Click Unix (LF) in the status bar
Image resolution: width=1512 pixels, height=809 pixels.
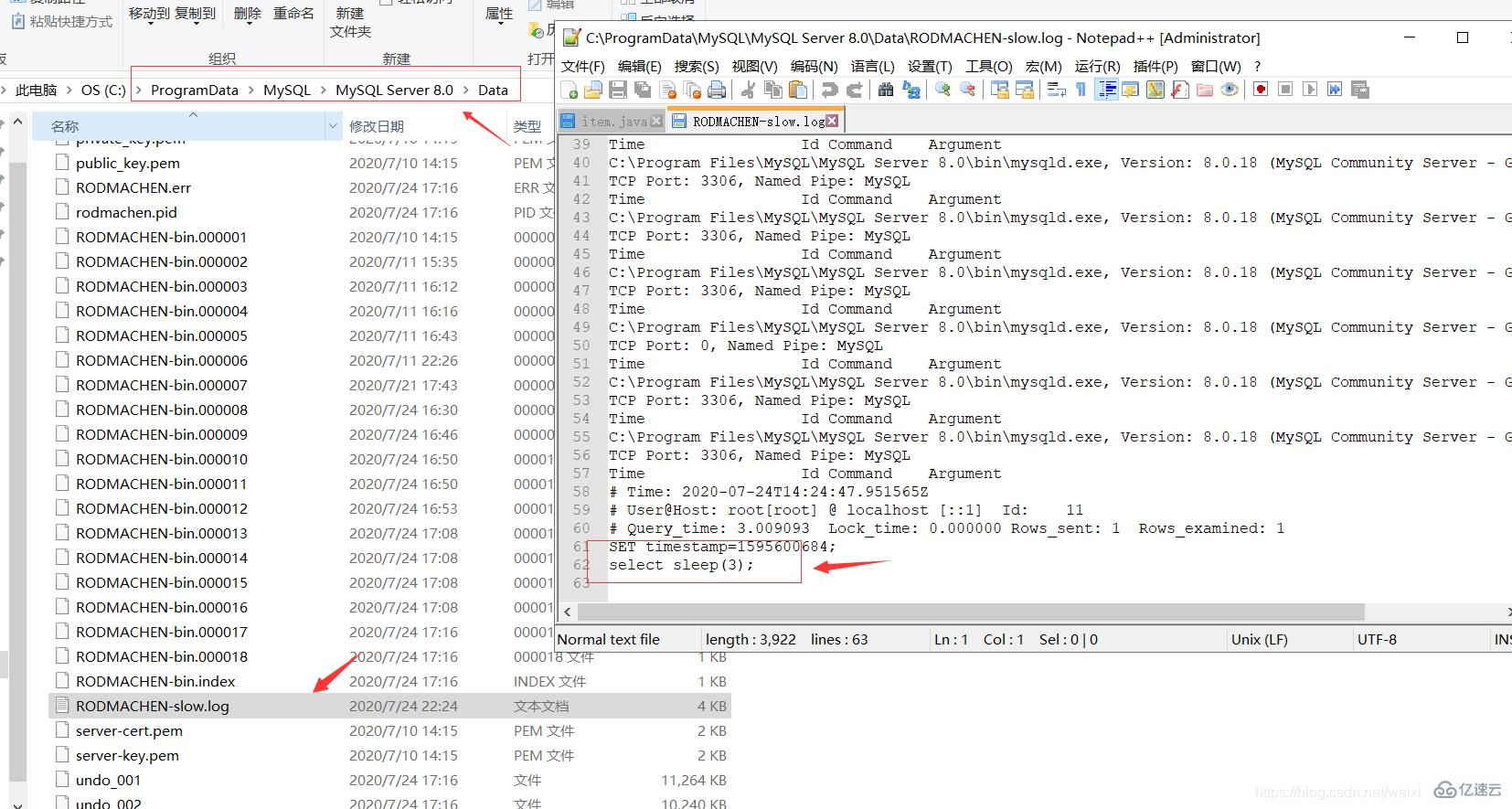coord(1259,639)
